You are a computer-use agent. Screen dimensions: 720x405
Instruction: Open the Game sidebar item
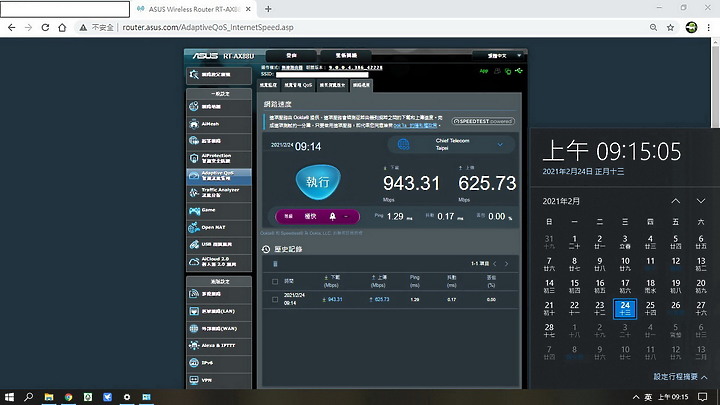pyautogui.click(x=219, y=210)
